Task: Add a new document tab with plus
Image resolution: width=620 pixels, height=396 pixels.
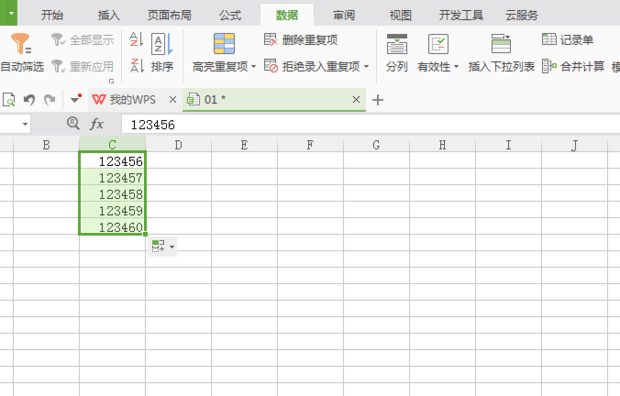Action: (x=378, y=100)
